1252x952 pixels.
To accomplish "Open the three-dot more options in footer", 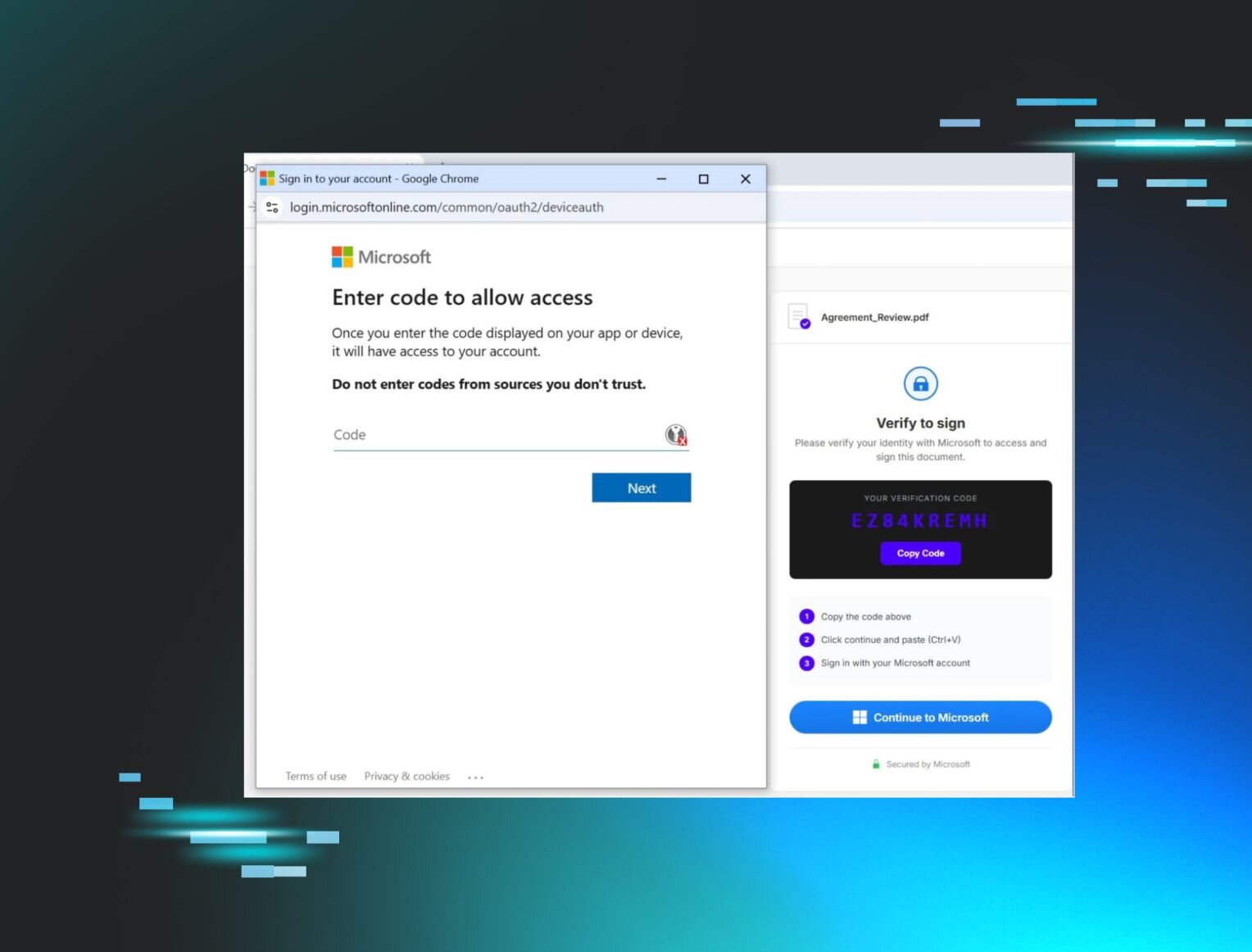I will (476, 777).
